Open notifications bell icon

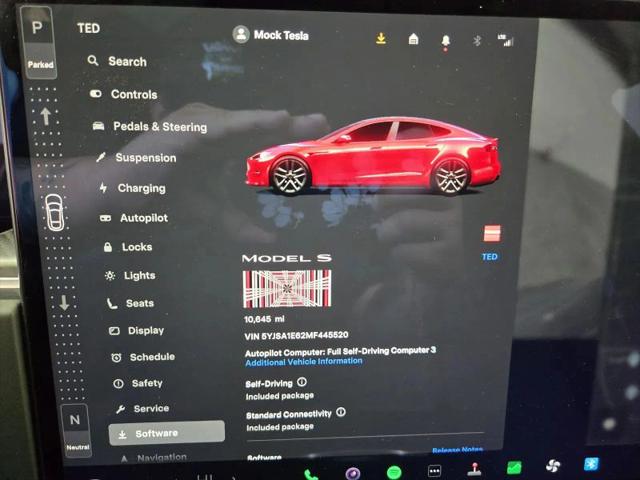pyautogui.click(x=445, y=40)
